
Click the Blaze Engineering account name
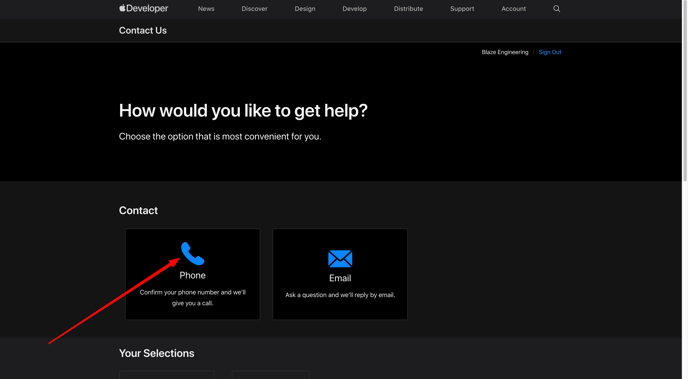coord(505,52)
